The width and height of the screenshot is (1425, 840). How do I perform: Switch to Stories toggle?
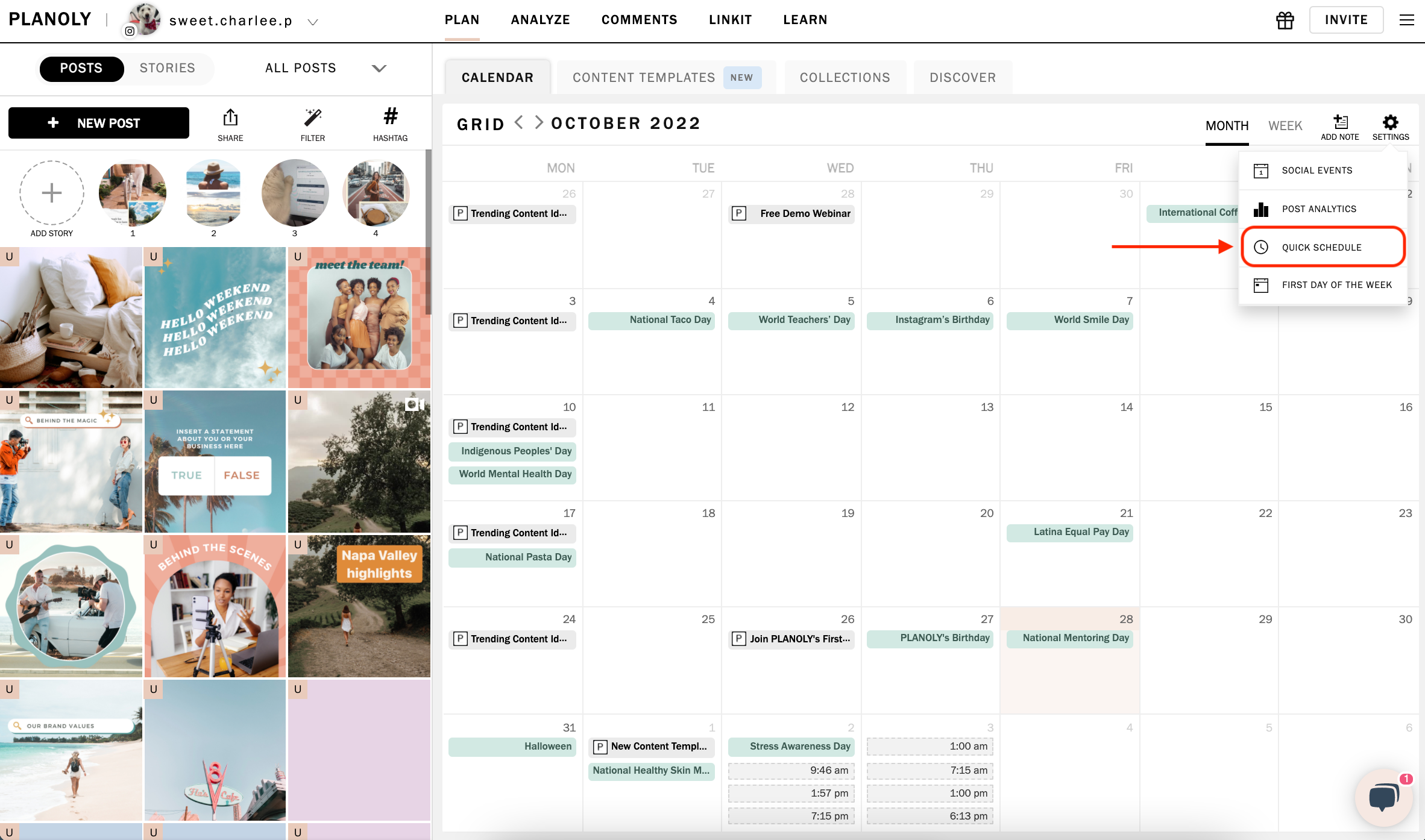tap(168, 68)
